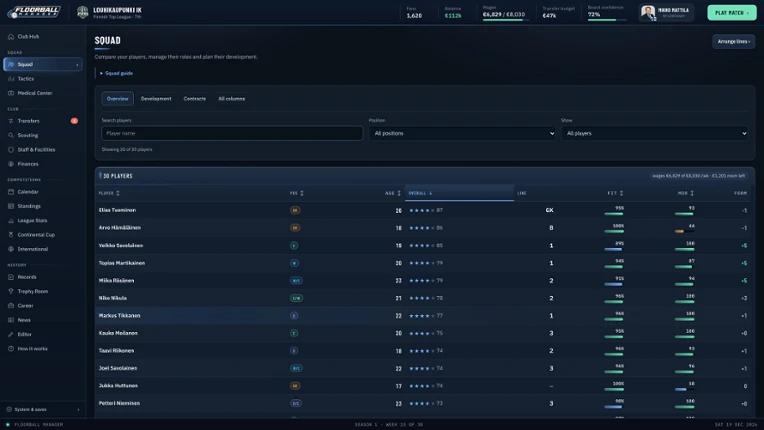Click Elias Tuominen's GK position badge
The width and height of the screenshot is (764, 430).
coord(295,210)
